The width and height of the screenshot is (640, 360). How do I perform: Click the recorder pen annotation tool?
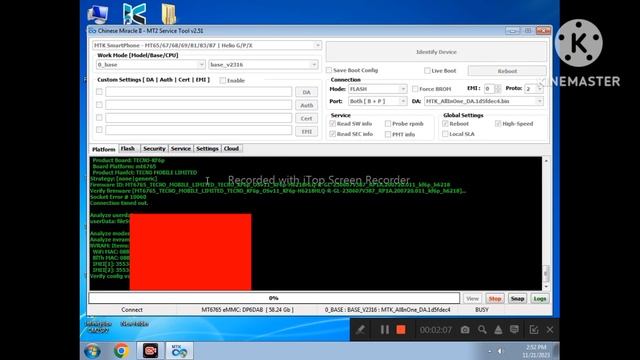click(x=360, y=330)
